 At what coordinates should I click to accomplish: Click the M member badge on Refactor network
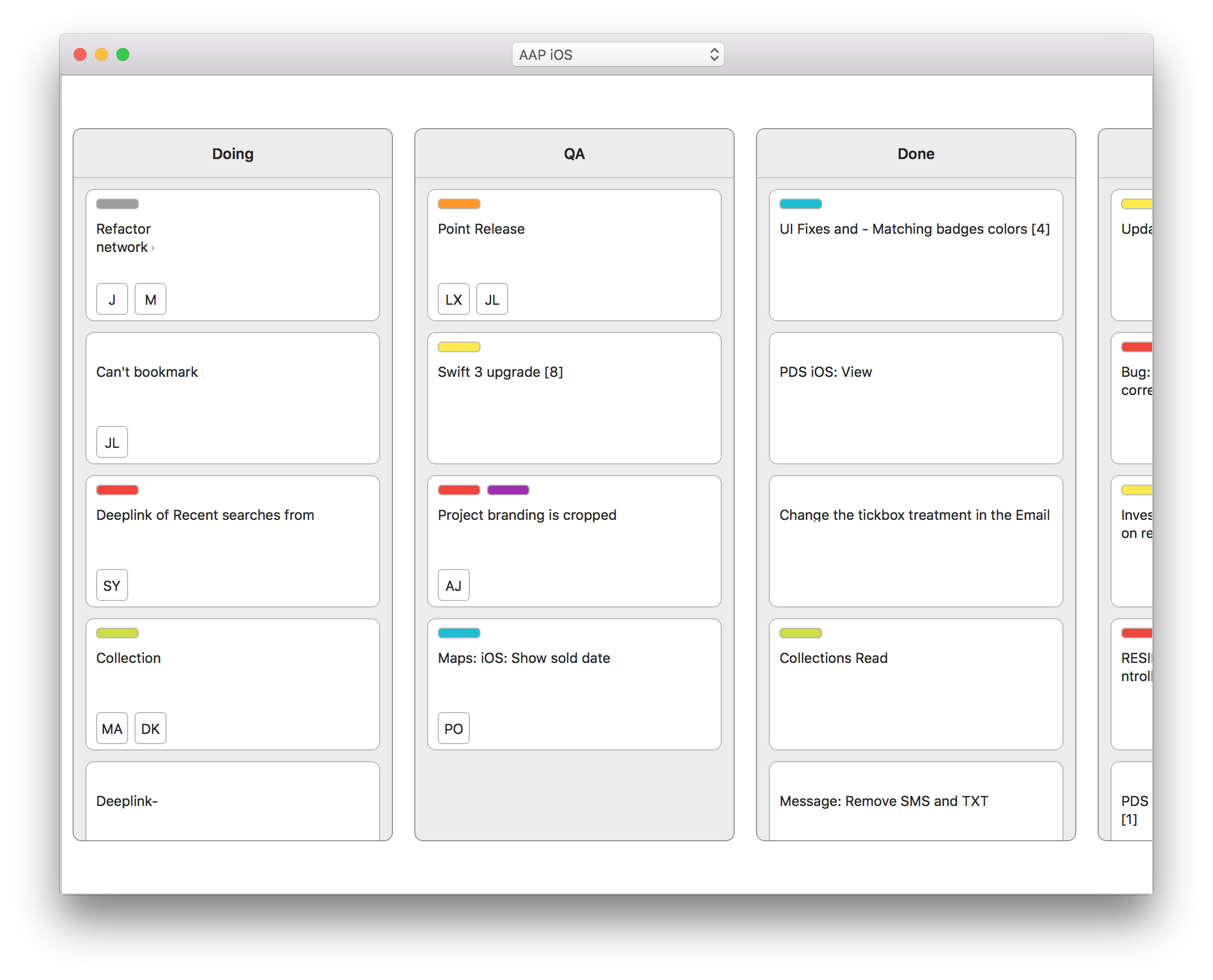150,299
